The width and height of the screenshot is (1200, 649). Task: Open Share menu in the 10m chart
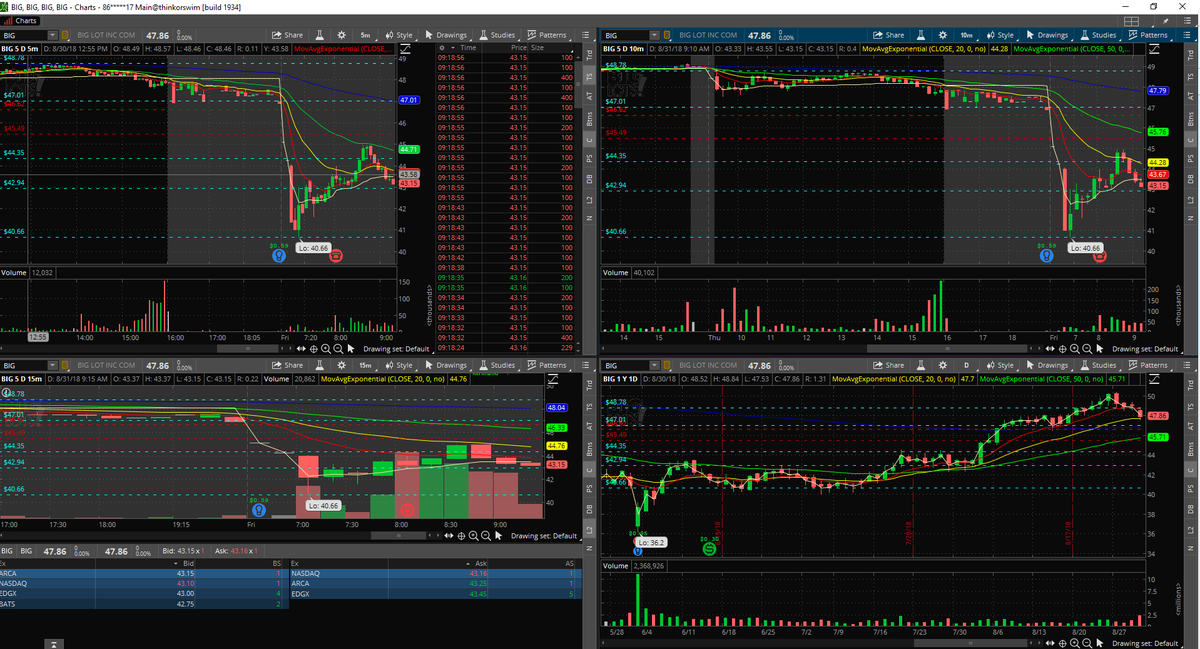tap(889, 35)
